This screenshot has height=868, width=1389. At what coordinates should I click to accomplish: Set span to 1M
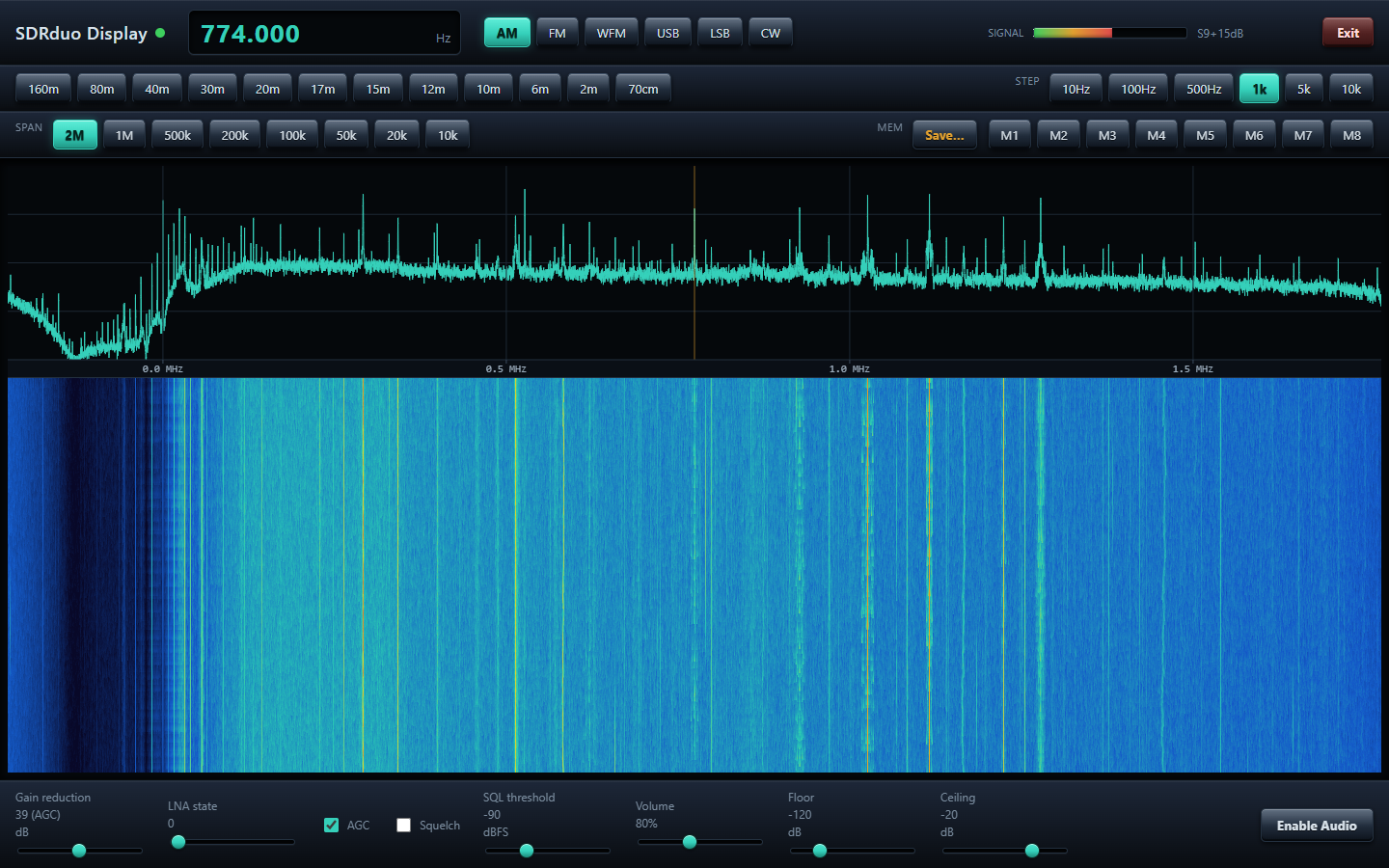pos(124,135)
